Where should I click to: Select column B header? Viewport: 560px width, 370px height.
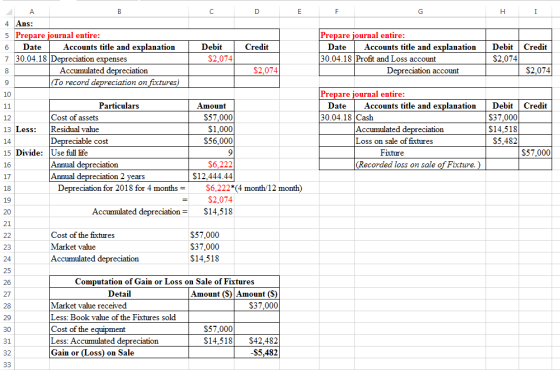click(x=119, y=11)
